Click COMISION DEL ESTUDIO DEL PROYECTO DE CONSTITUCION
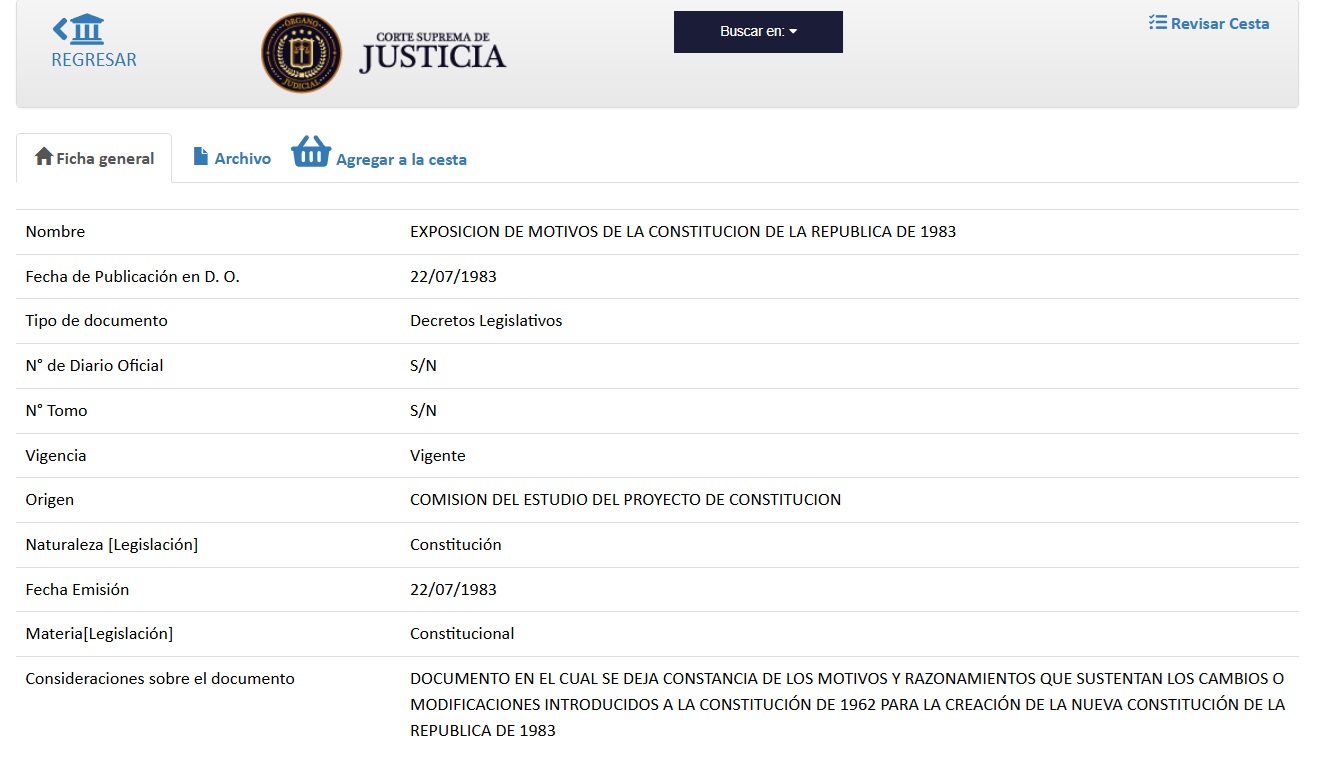The height and width of the screenshot is (757, 1326). tap(626, 499)
